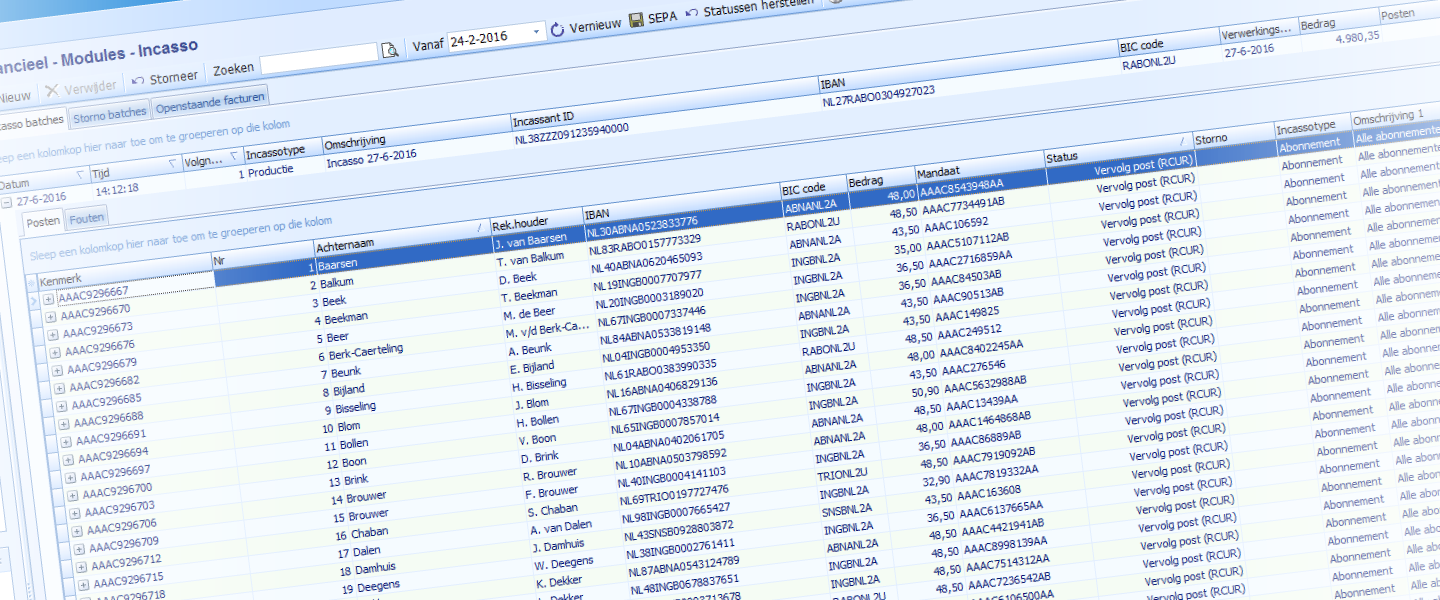Click the Storneer undo arrow icon

click(x=138, y=80)
